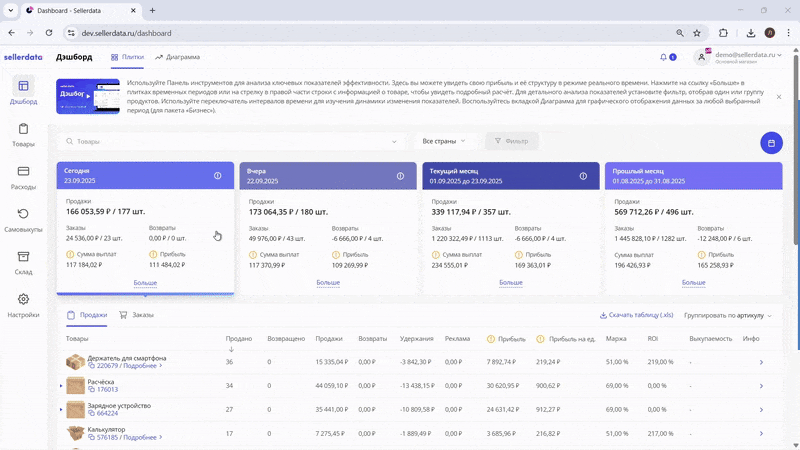Screen dimensions: 800x450
Task: Open Склад warehouse sidebar icon
Action: pos(23,262)
